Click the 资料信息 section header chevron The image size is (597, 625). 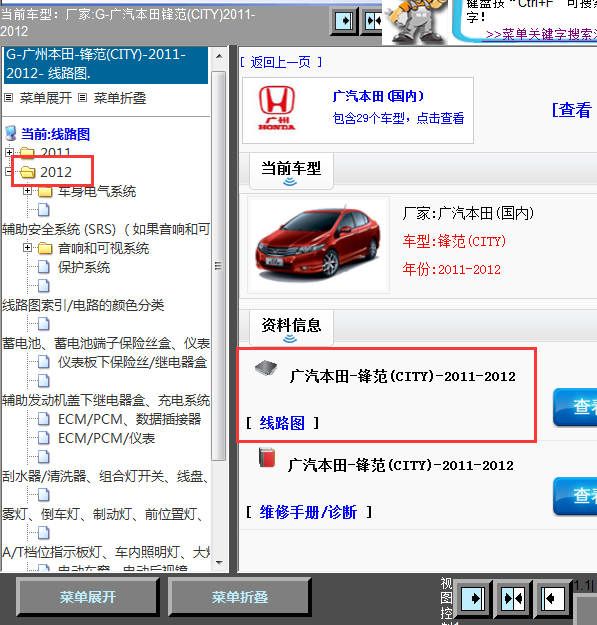290,339
